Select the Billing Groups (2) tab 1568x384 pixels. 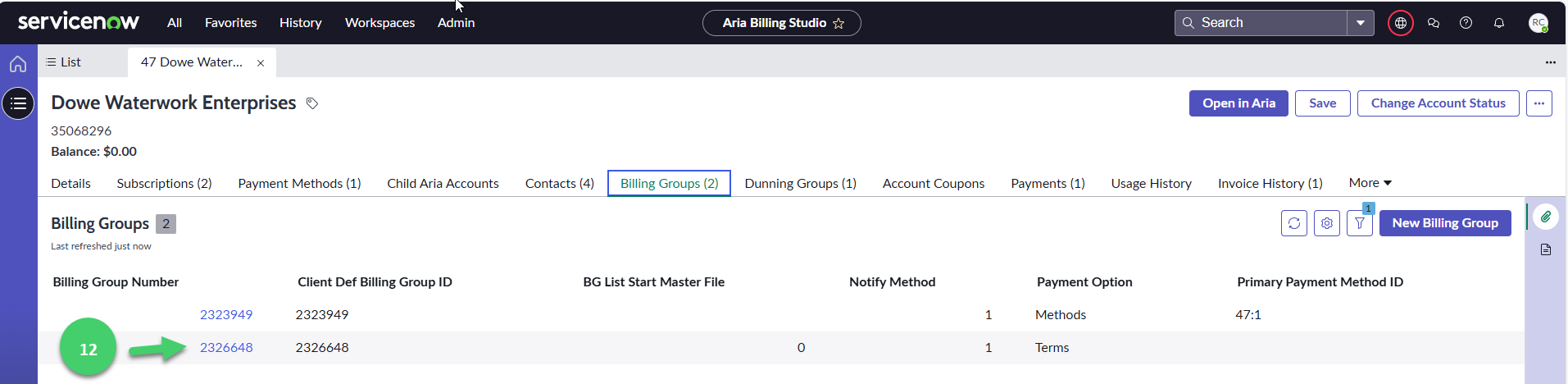click(670, 184)
